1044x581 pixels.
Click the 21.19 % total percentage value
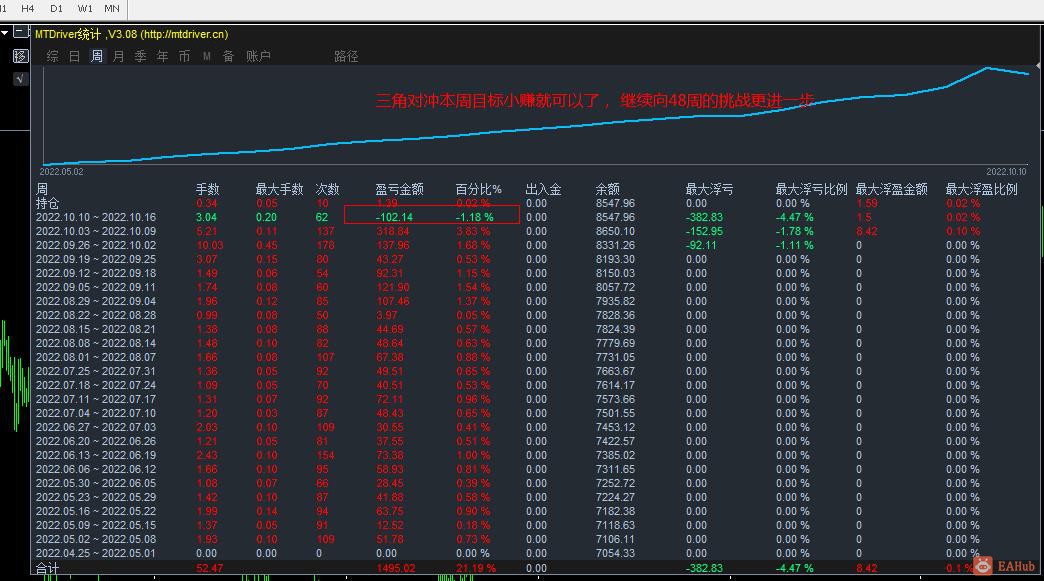point(476,568)
